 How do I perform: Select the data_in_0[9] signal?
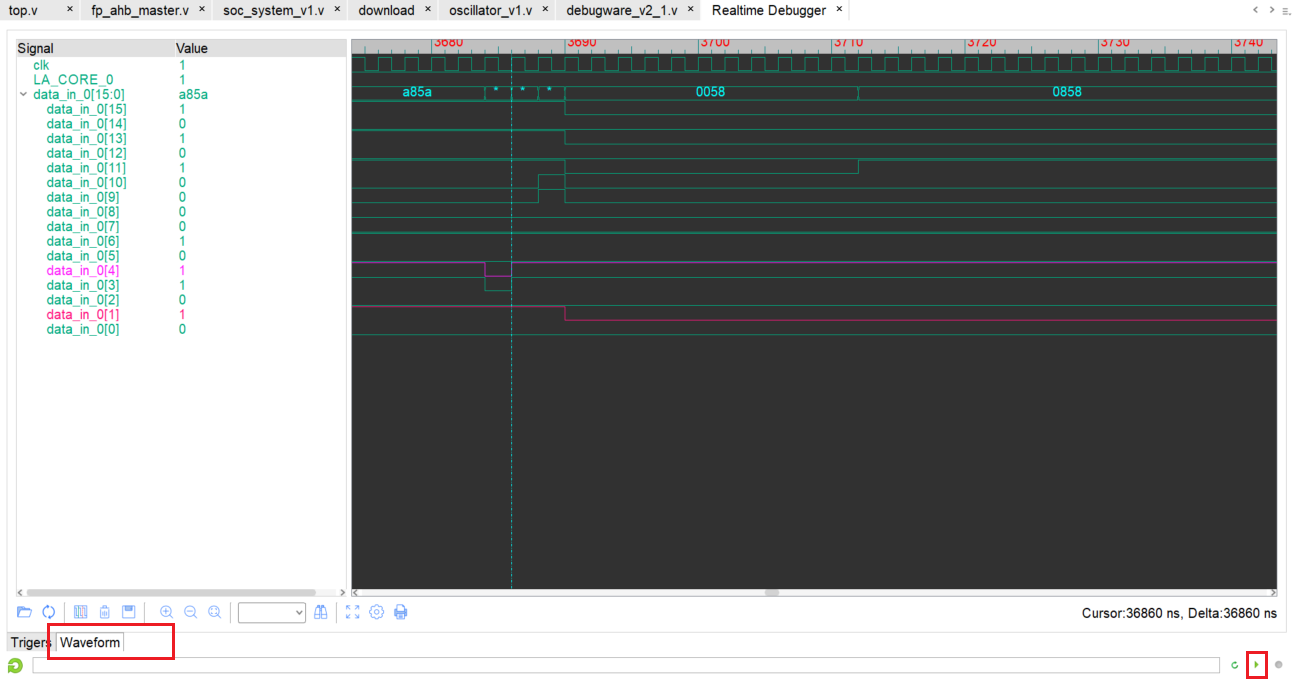tap(83, 197)
